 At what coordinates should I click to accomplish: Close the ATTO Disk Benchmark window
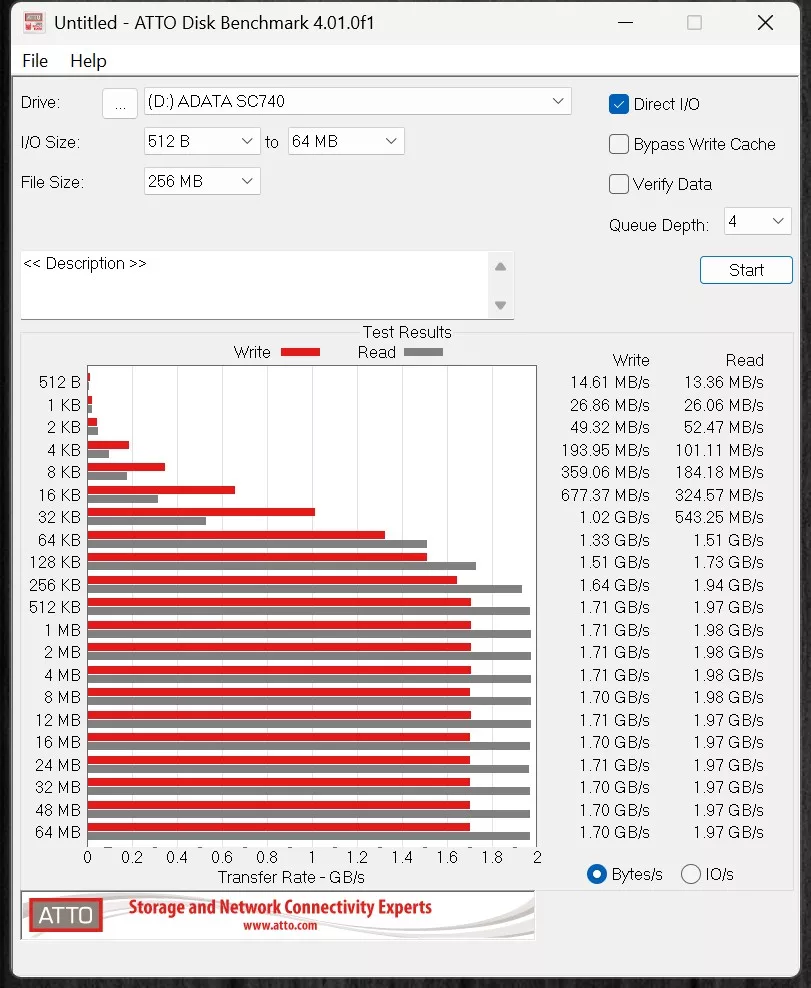coord(765,23)
